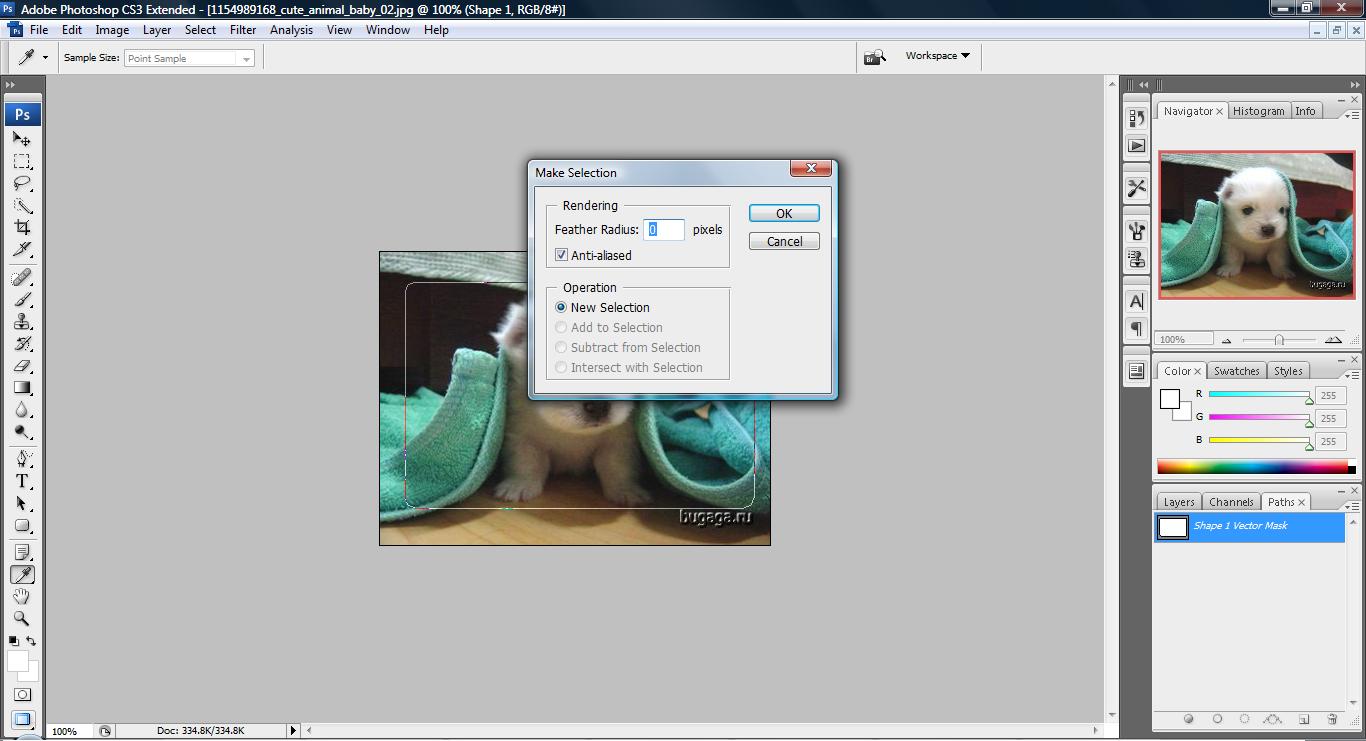Select the Lasso tool
The width and height of the screenshot is (1366, 741).
coord(22,184)
